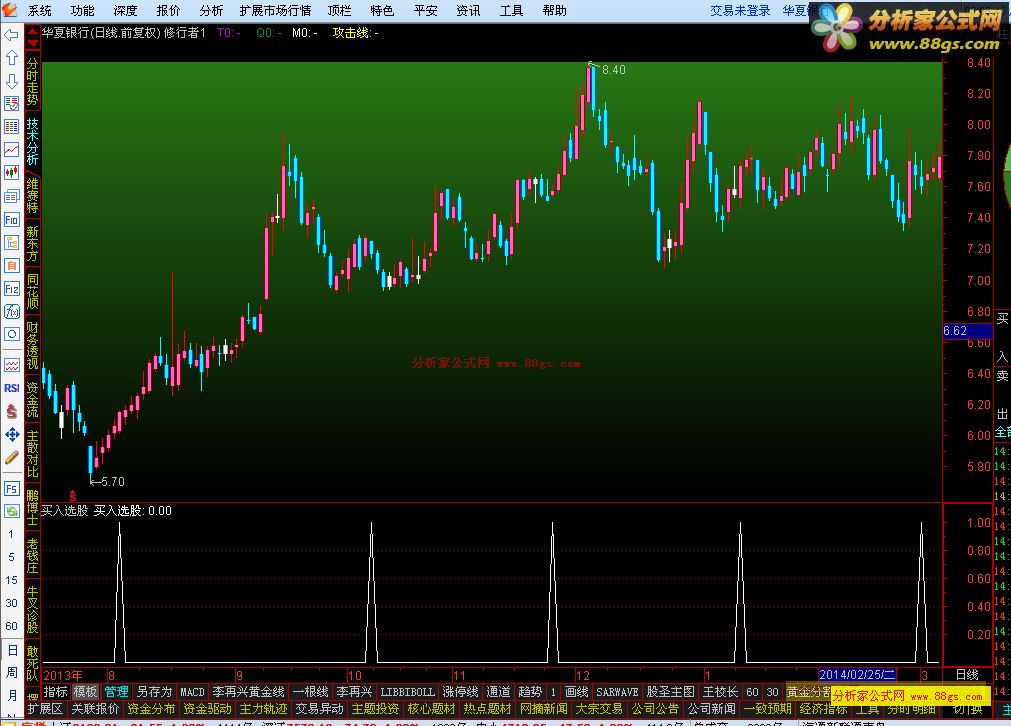Select the weekly 周 period

12,672
